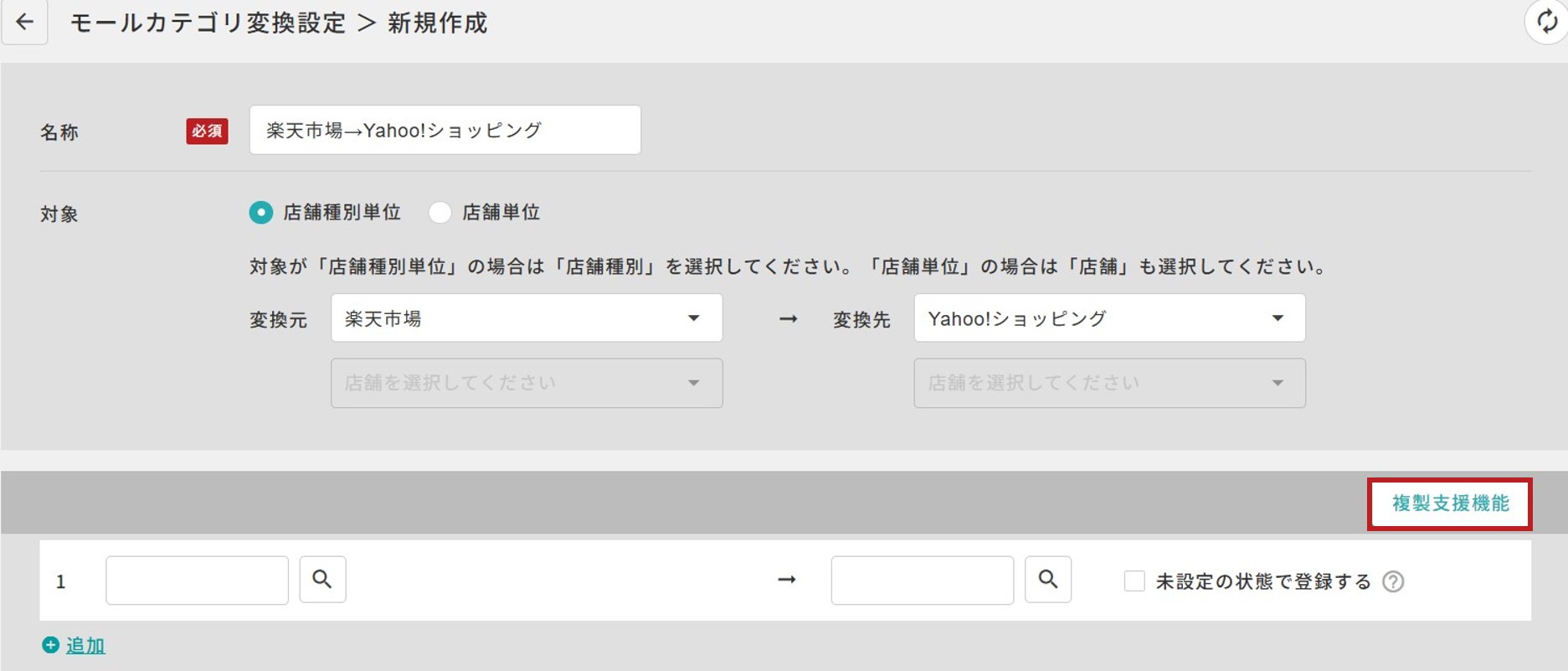Open search for the source category field
The image size is (1568, 671).
(x=322, y=580)
